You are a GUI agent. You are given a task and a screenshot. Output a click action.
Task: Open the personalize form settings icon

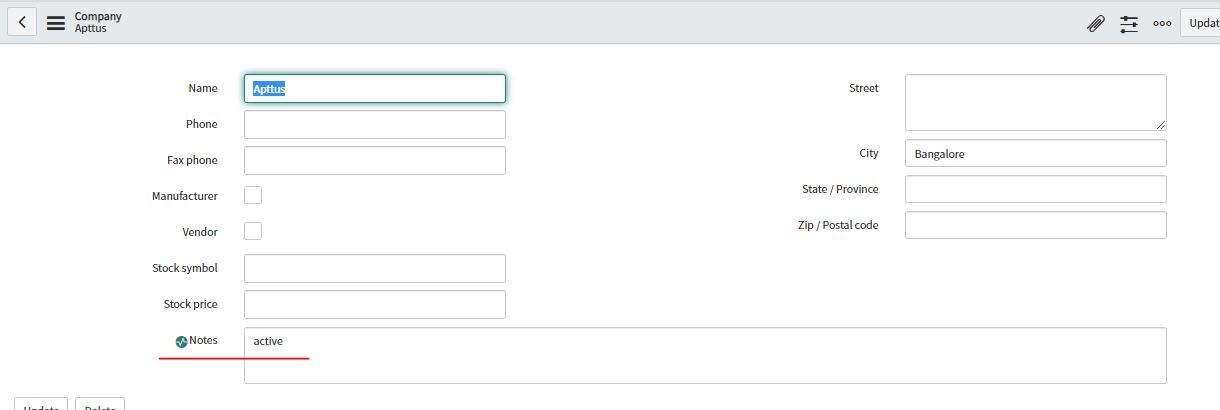[x=1129, y=23]
